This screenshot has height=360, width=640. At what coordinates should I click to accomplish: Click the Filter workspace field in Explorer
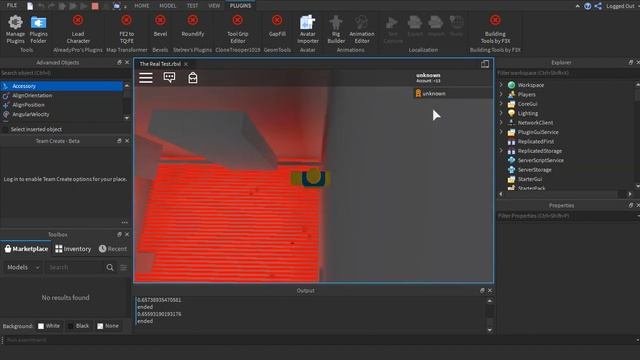[567, 73]
